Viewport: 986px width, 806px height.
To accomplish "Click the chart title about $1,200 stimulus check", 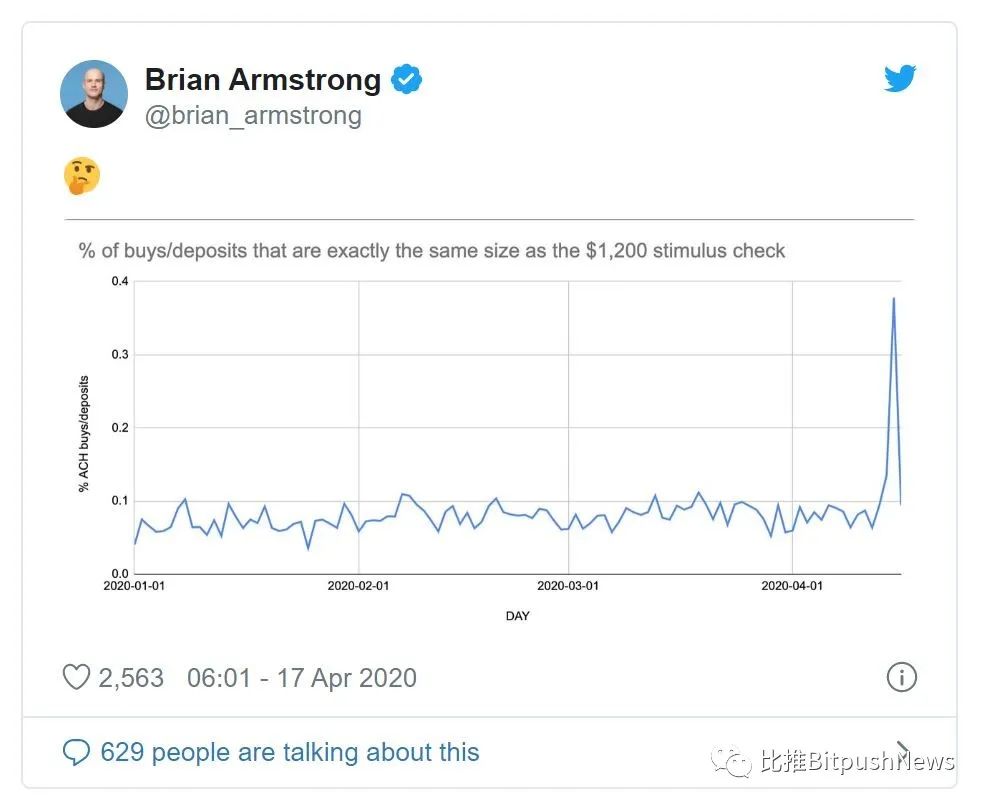I will point(432,251).
